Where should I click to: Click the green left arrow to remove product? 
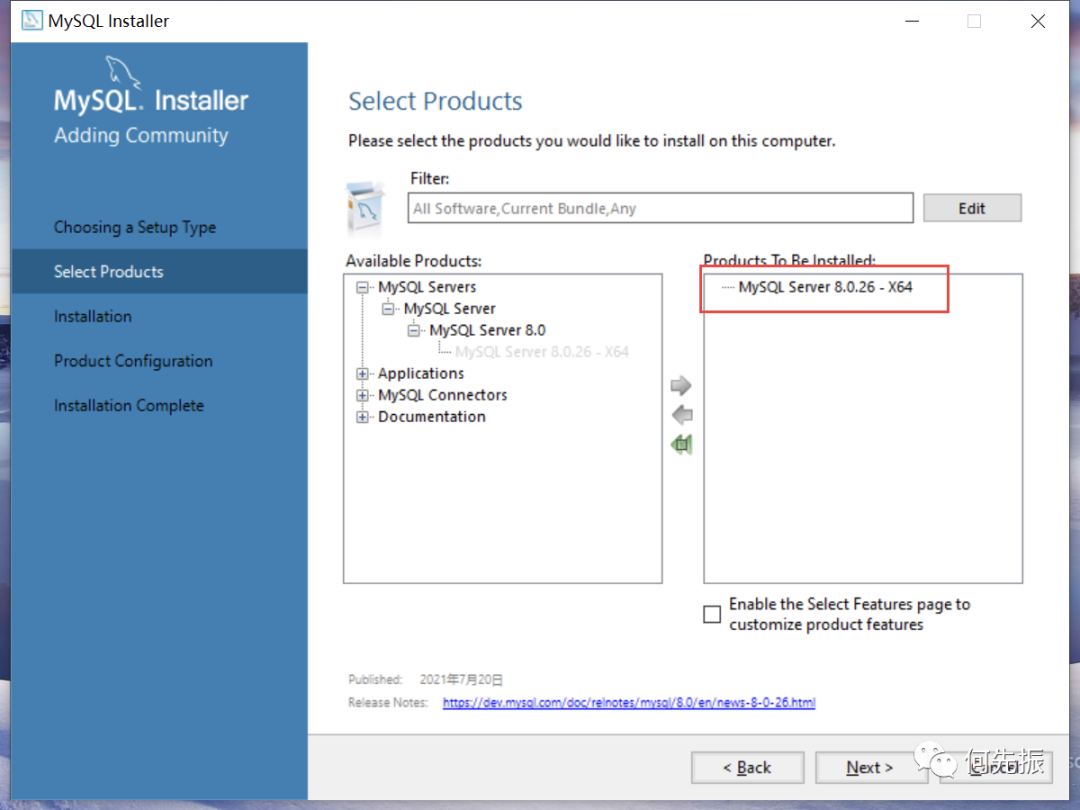tap(682, 415)
